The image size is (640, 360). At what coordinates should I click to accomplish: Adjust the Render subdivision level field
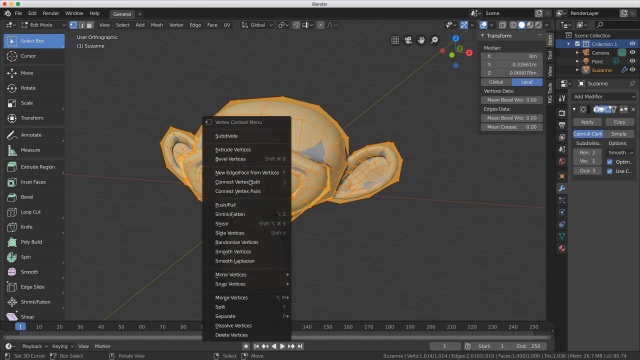[x=587, y=152]
